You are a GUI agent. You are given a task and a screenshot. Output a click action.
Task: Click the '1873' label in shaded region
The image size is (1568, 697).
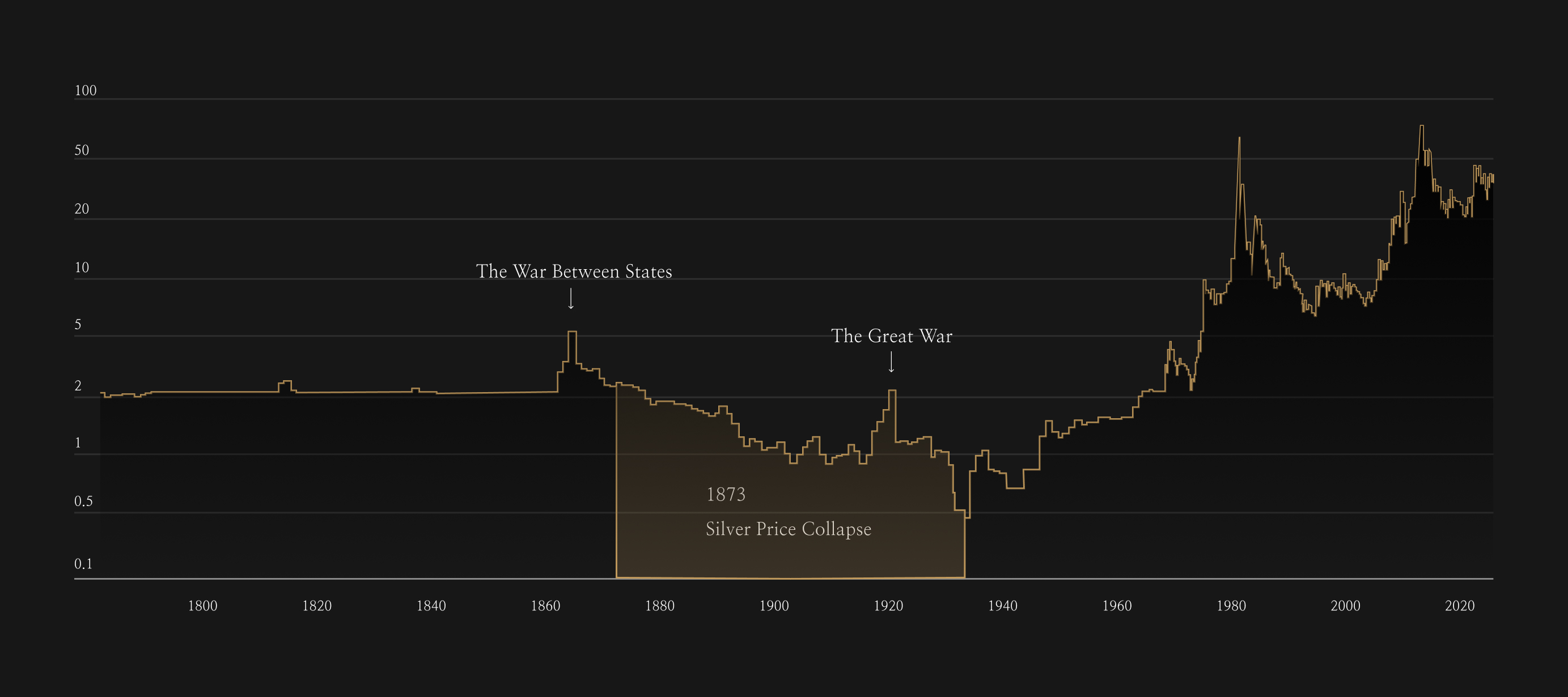pyautogui.click(x=726, y=495)
